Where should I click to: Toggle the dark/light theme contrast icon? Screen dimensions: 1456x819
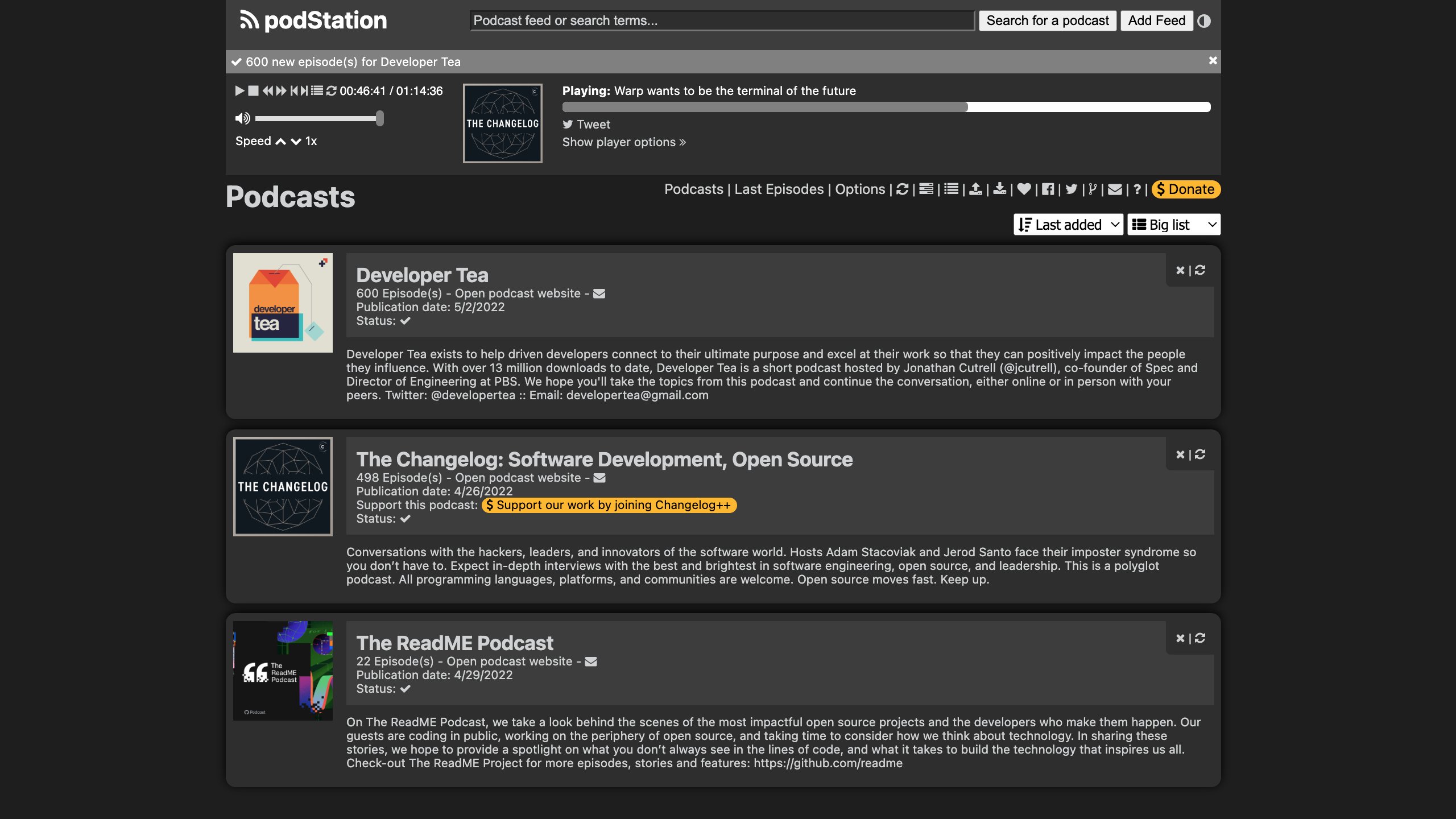1203,21
